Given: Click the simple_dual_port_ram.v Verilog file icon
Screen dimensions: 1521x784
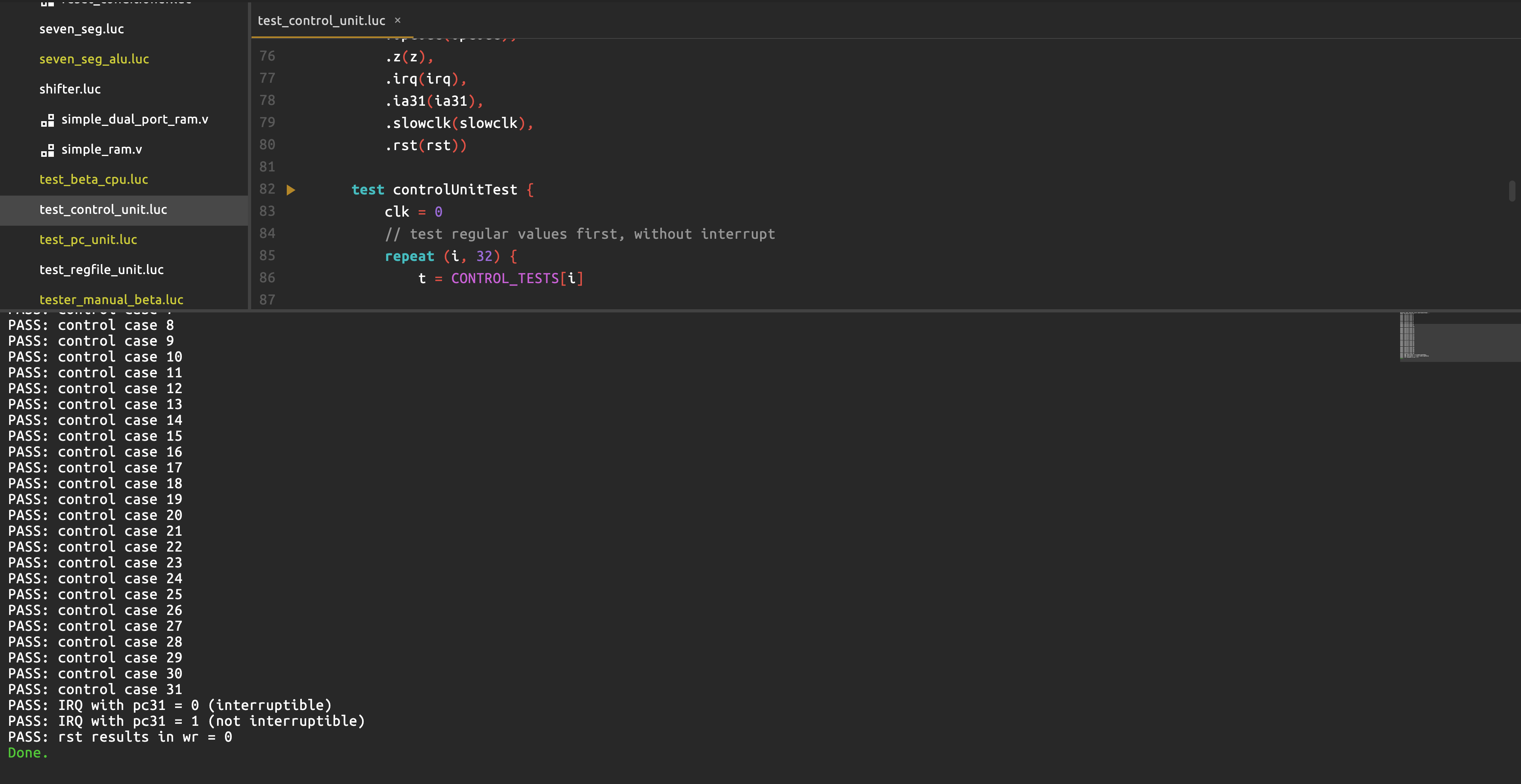Looking at the screenshot, I should pyautogui.click(x=47, y=120).
